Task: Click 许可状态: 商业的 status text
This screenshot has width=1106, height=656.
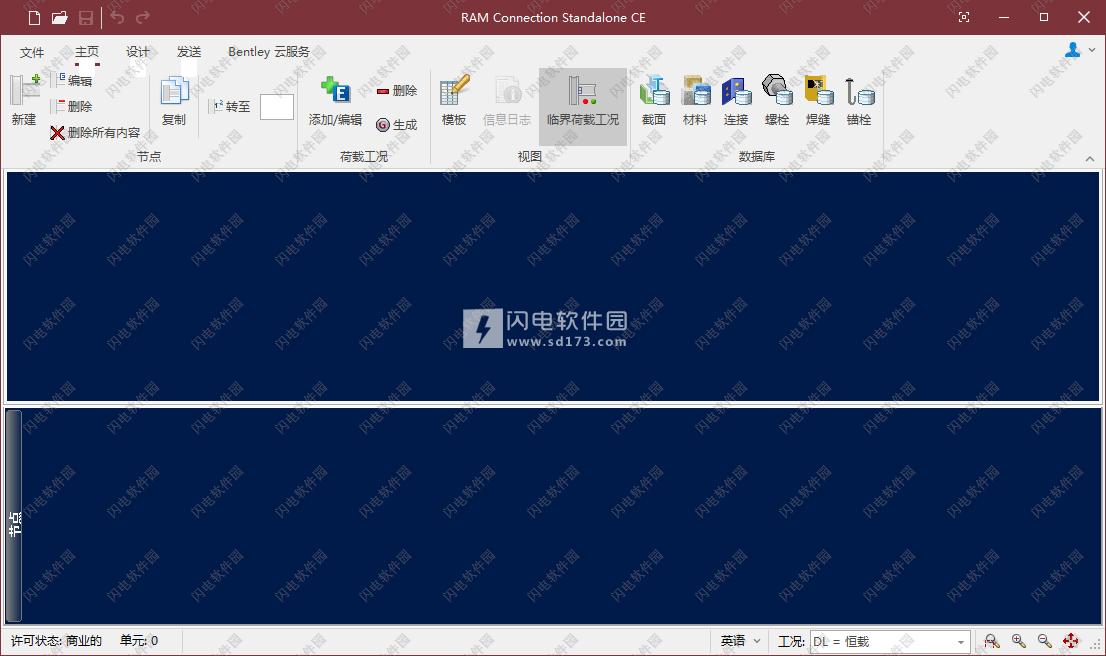Action: (56, 641)
